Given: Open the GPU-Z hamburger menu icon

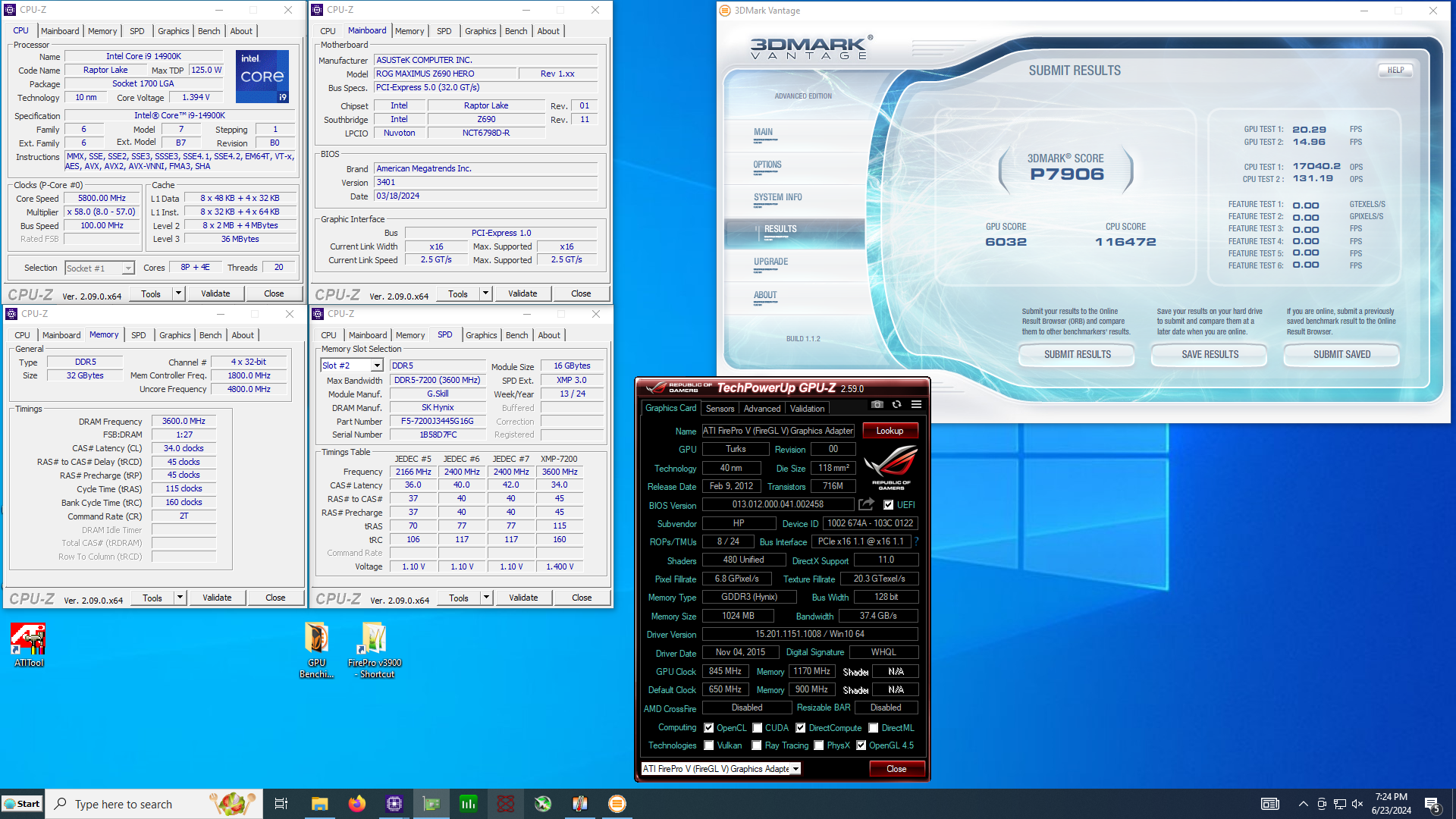Looking at the screenshot, I should click(916, 405).
